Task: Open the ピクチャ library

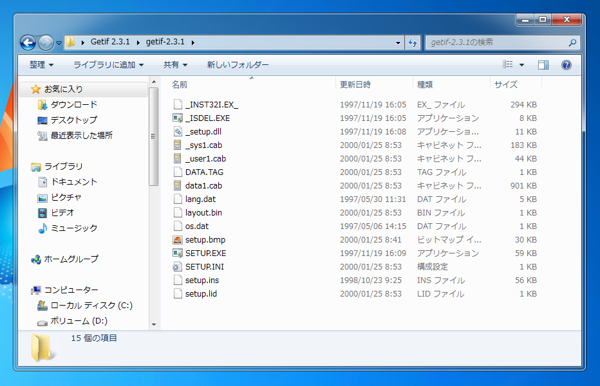Action: pyautogui.click(x=66, y=197)
